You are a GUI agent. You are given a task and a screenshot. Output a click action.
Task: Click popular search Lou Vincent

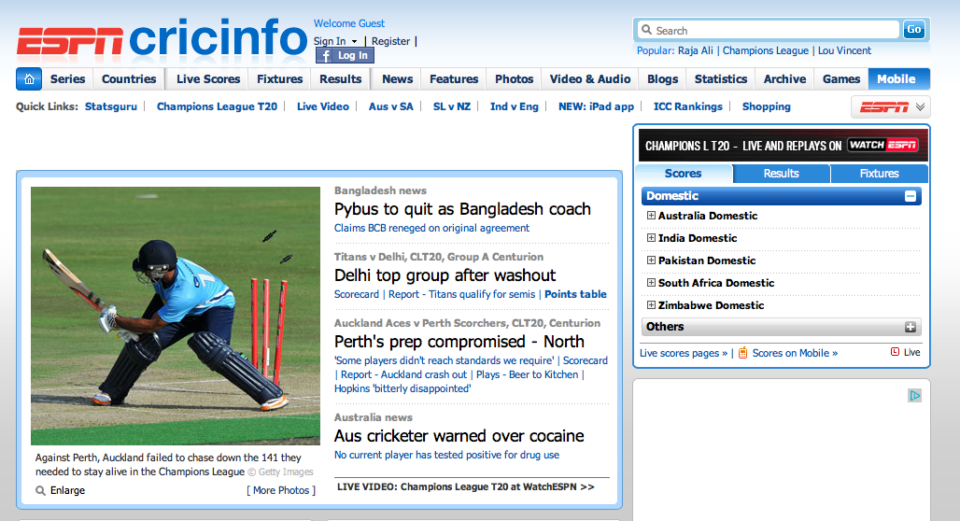tap(844, 51)
